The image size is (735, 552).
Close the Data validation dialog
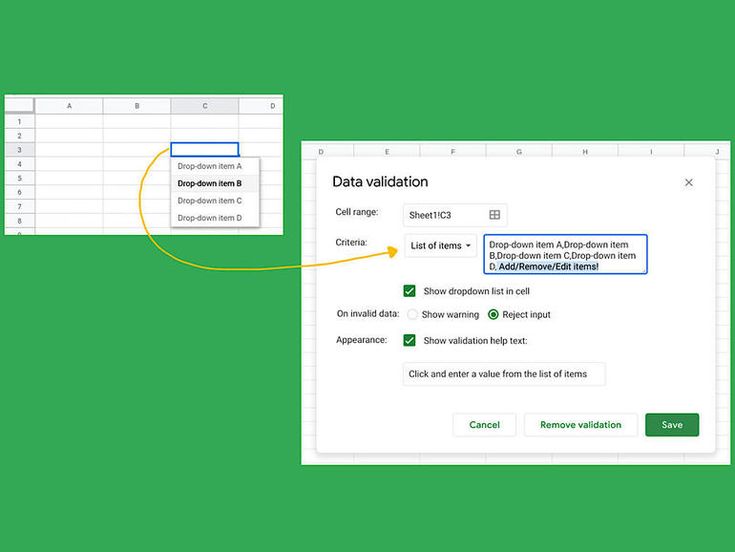pyautogui.click(x=689, y=182)
